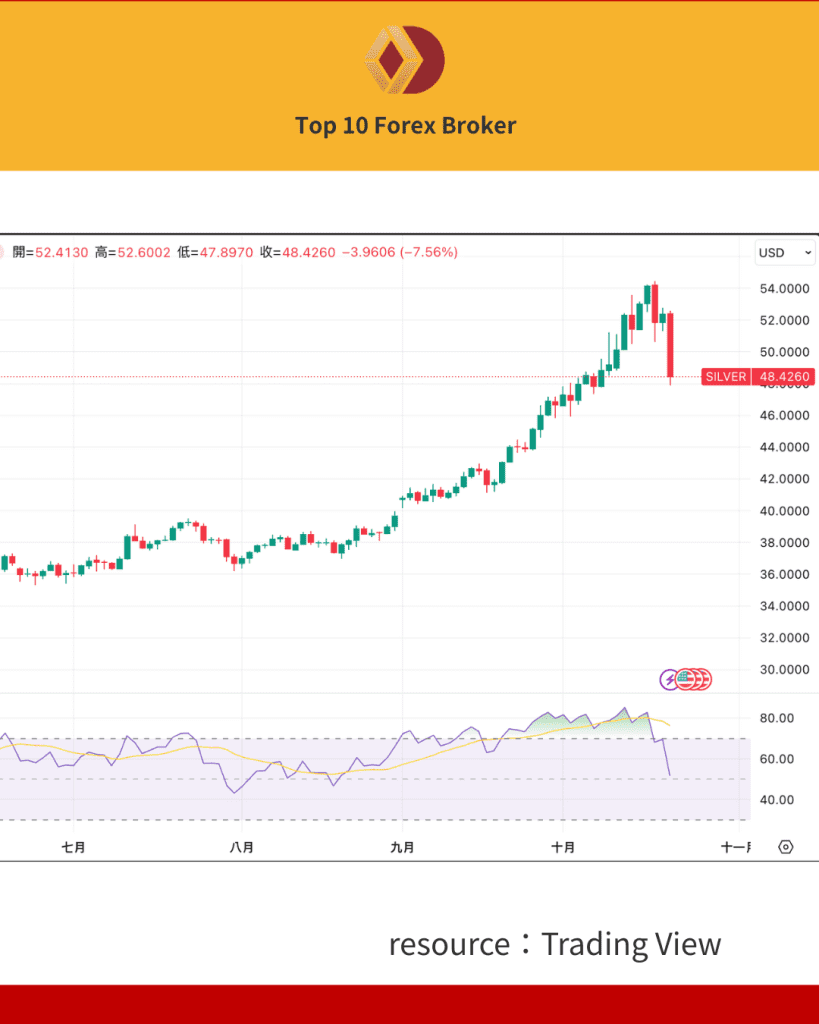Image resolution: width=819 pixels, height=1024 pixels.
Task: Click the opening price value 52.4130
Action: click(62, 253)
